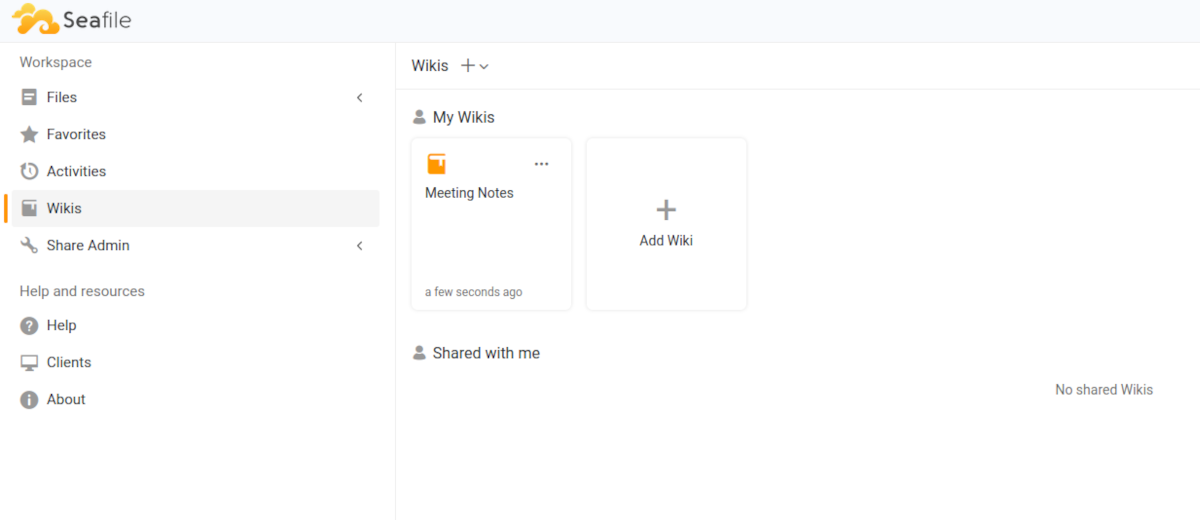Click the orange Meeting Notes wiki icon
This screenshot has width=1200, height=520.
tap(437, 164)
